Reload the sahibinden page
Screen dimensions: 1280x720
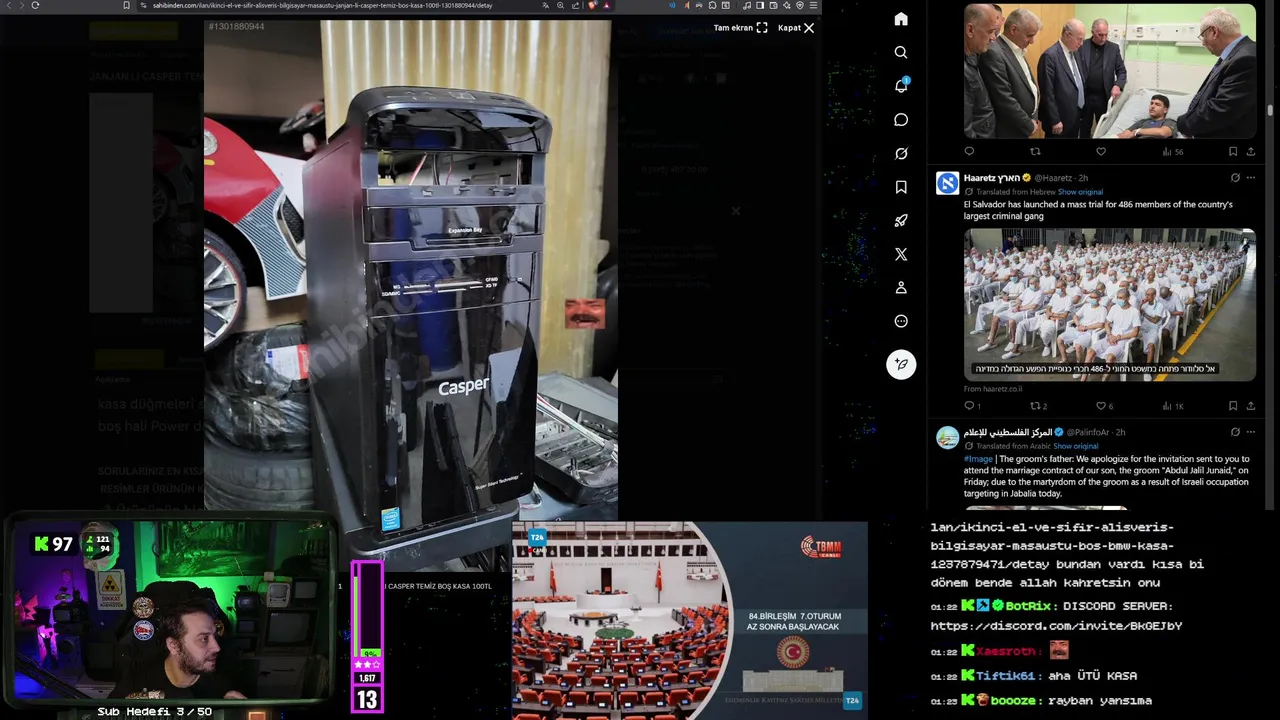point(35,5)
